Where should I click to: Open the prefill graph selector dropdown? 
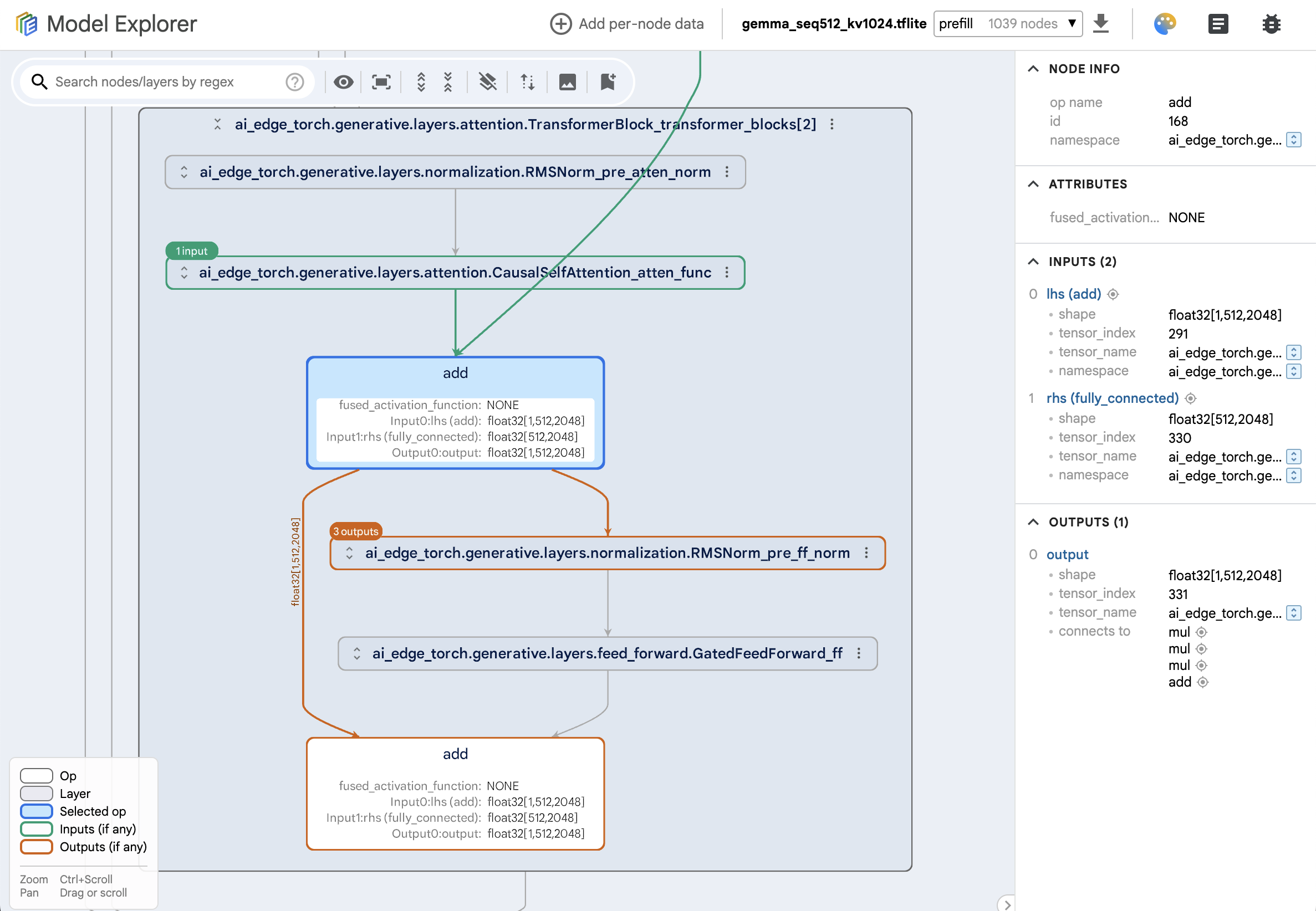1073,23
